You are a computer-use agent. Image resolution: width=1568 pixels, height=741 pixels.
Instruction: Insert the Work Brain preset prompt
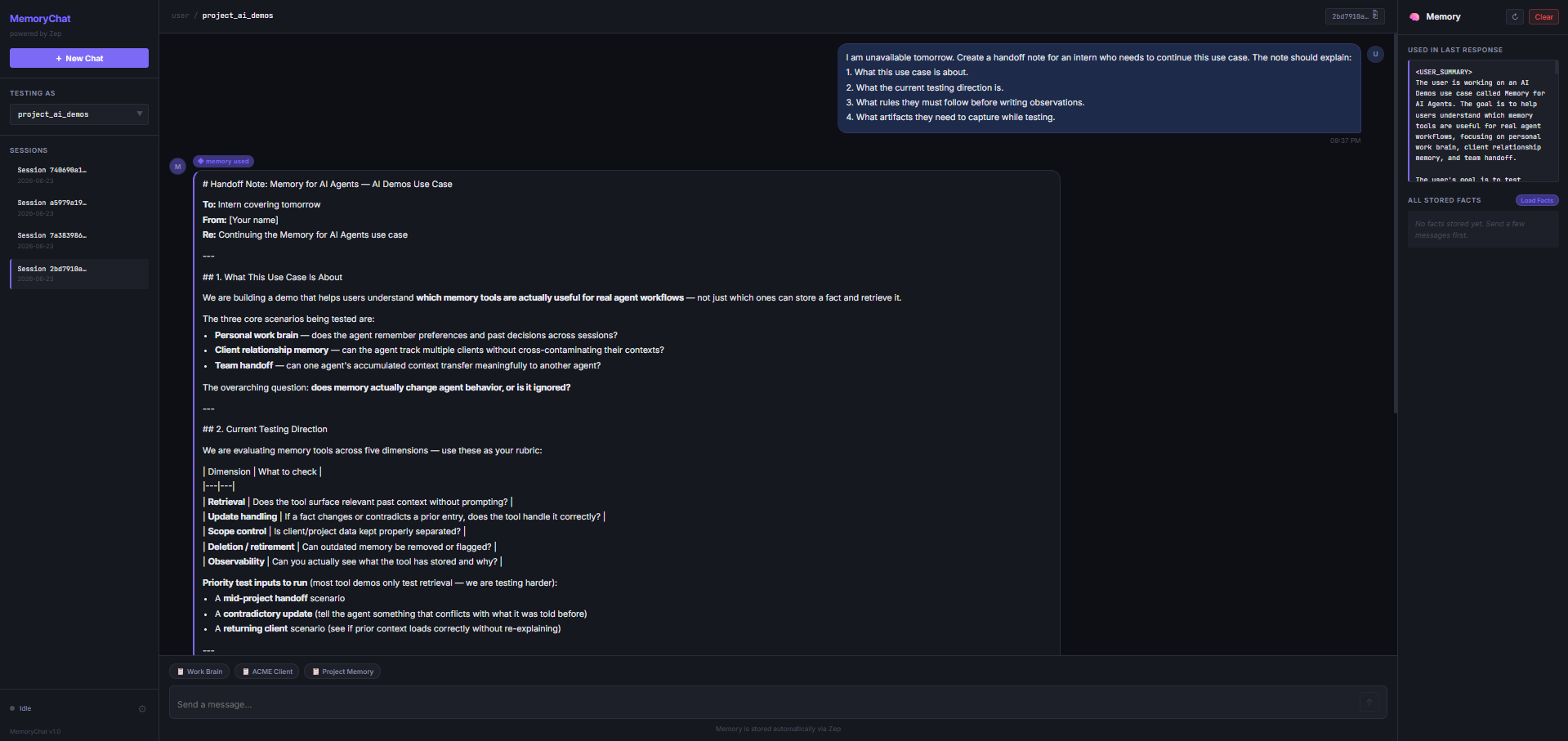[199, 672]
